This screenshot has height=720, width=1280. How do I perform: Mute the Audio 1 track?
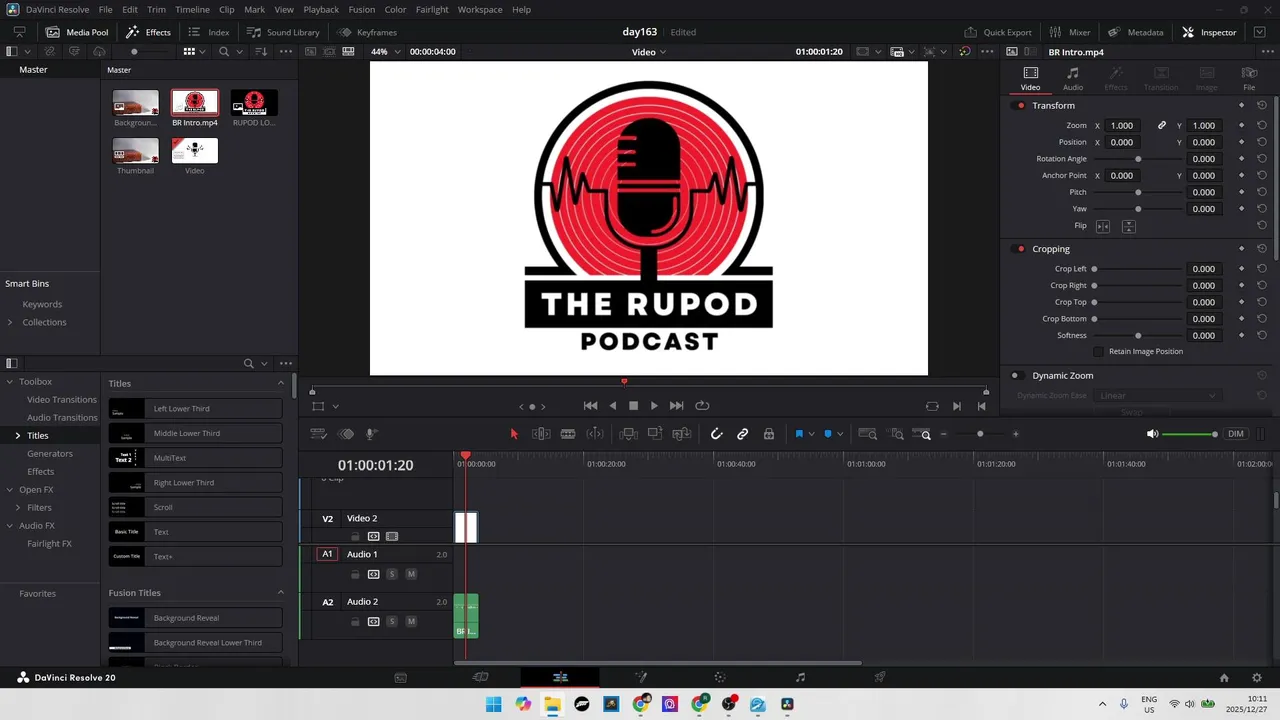click(411, 574)
